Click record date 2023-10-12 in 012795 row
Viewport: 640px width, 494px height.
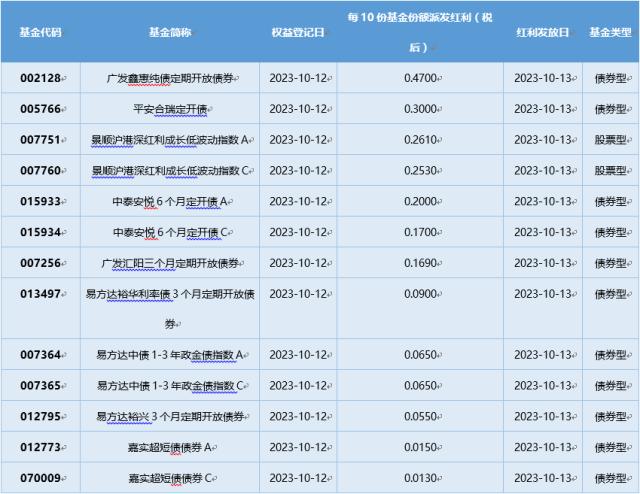[298, 416]
